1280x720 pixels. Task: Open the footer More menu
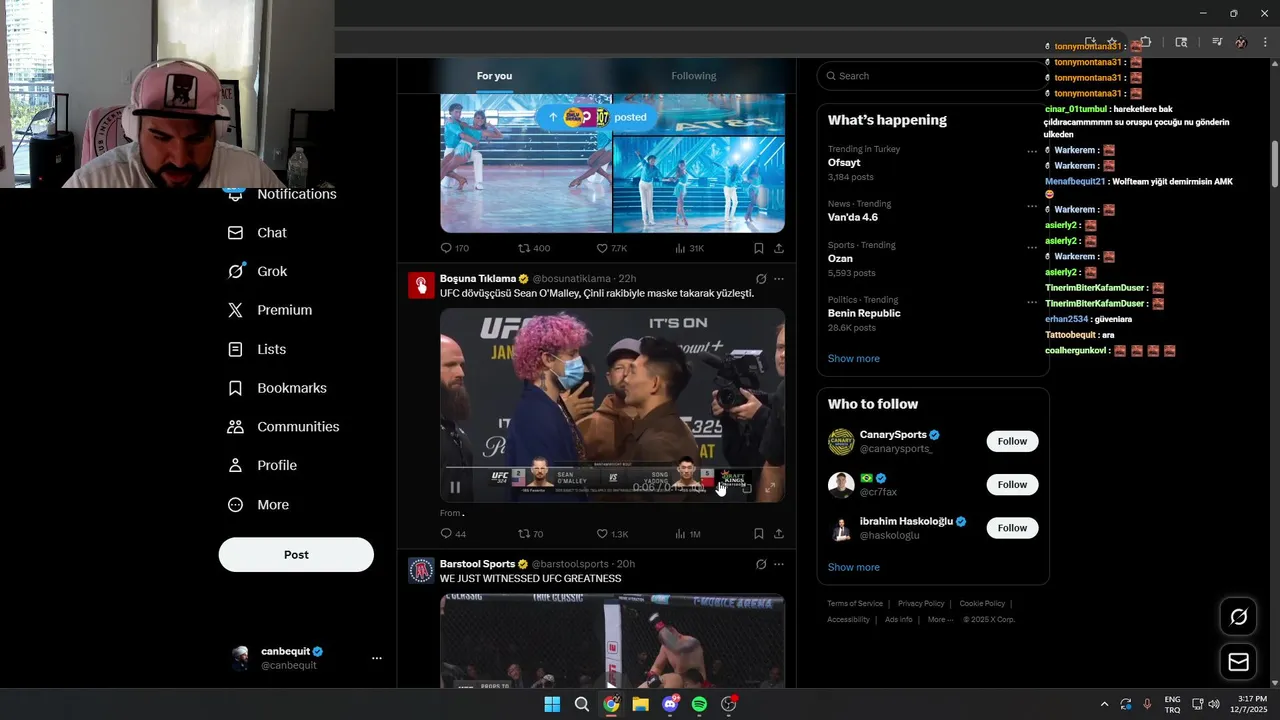tap(940, 620)
